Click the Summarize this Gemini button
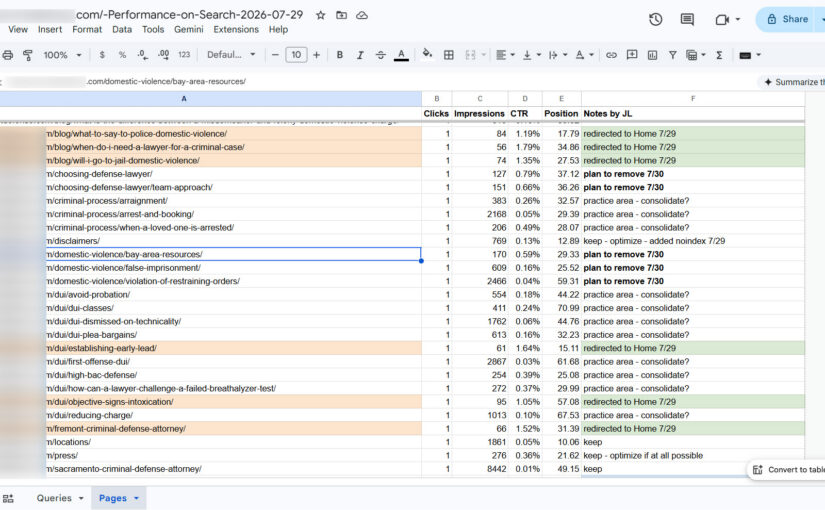The height and width of the screenshot is (510, 825). point(793,82)
